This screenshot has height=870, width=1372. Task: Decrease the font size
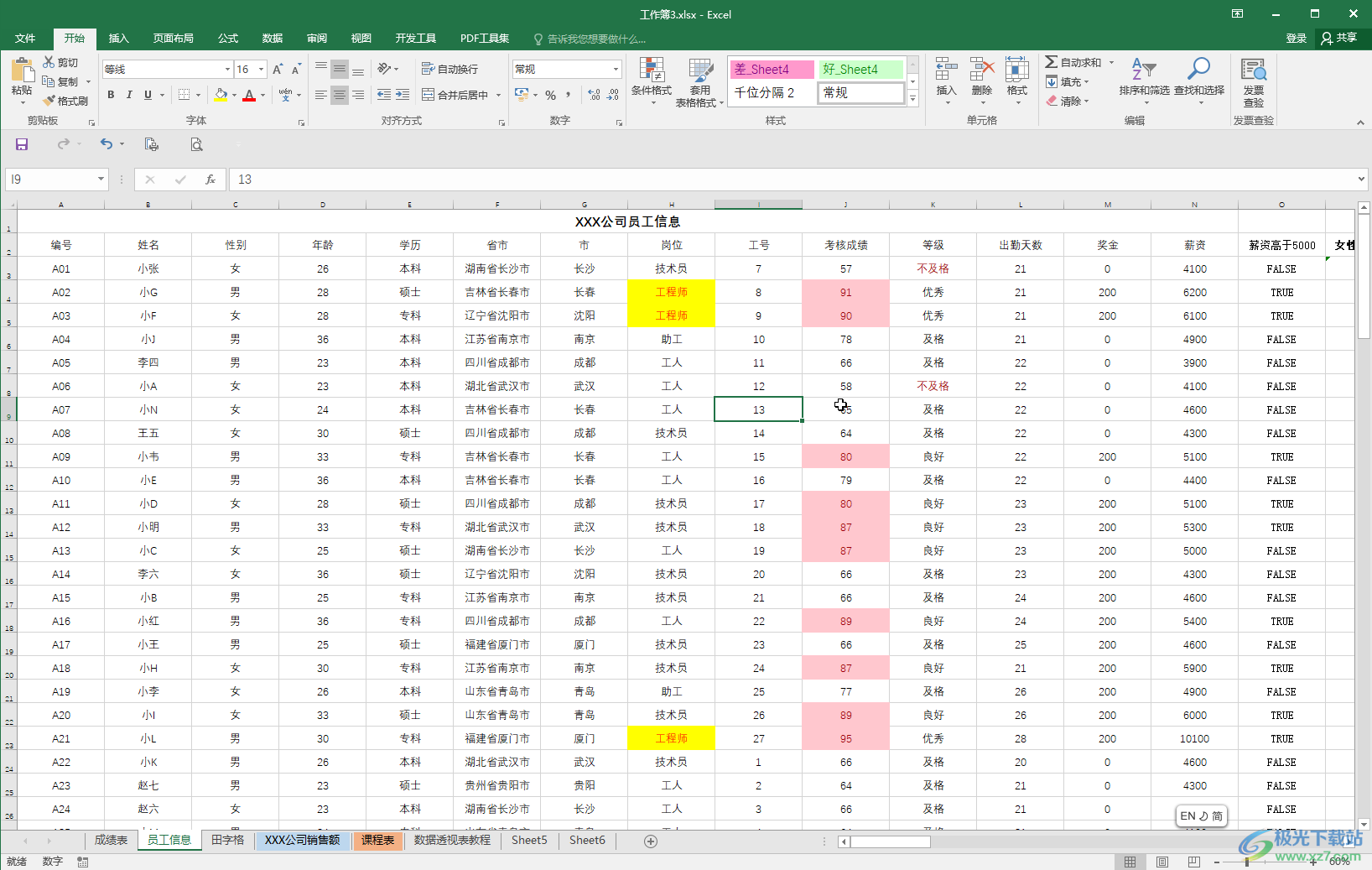[x=296, y=69]
